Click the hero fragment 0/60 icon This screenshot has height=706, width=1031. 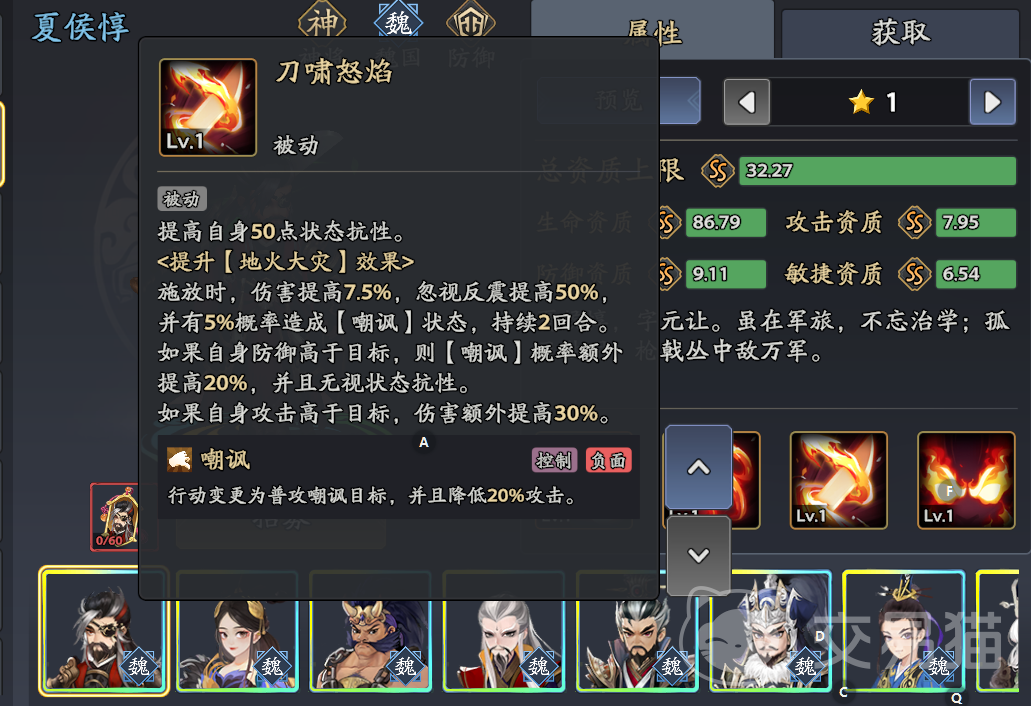(115, 517)
